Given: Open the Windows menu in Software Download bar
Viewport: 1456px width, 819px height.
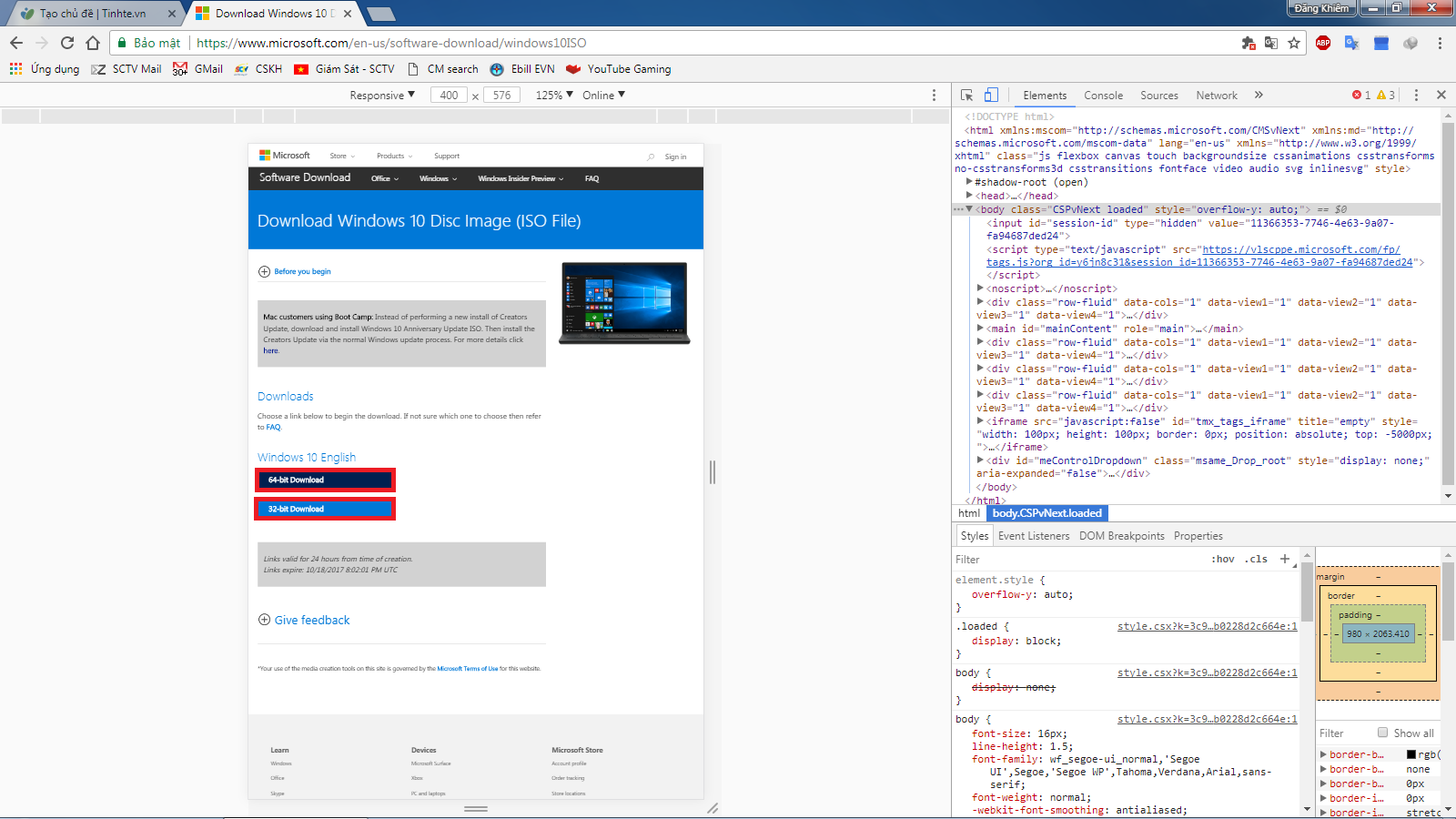Looking at the screenshot, I should point(439,178).
